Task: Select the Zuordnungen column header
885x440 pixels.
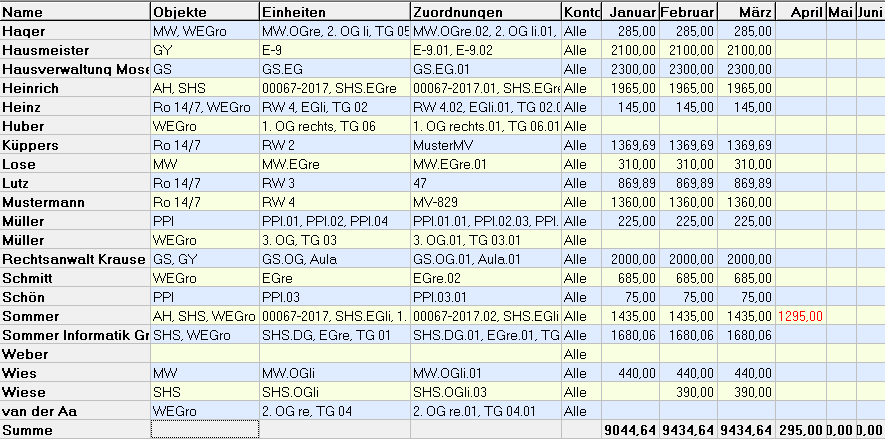Action: click(485, 12)
